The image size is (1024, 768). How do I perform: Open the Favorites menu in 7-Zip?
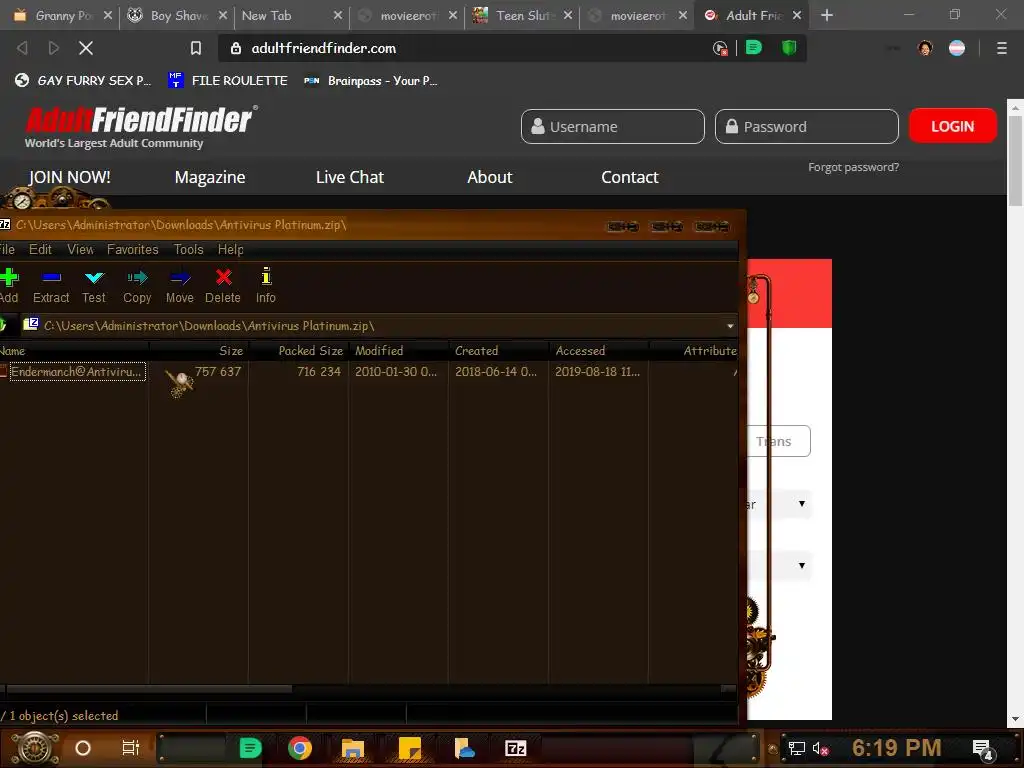click(133, 249)
